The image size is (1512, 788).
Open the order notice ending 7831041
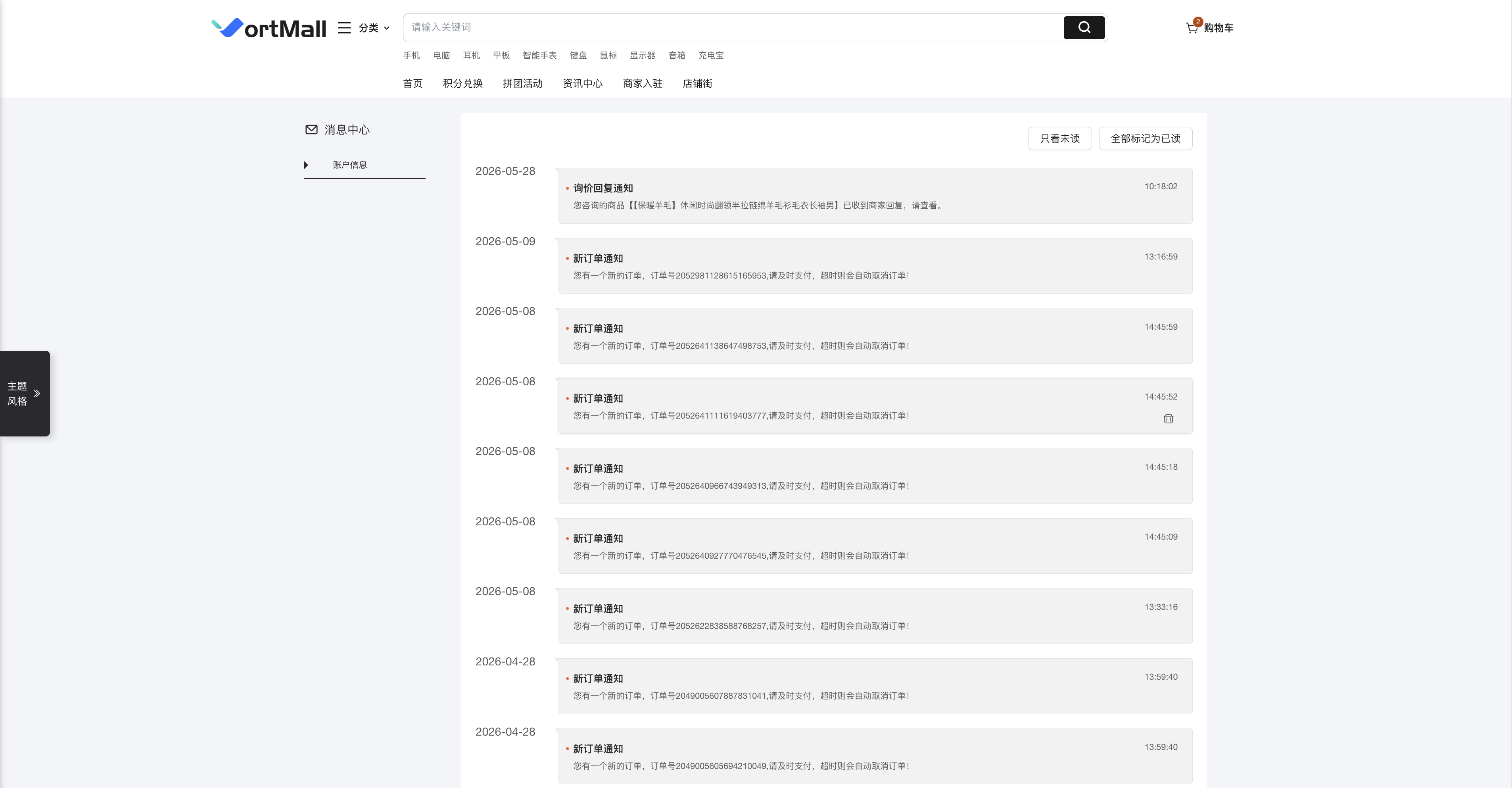tap(875, 686)
